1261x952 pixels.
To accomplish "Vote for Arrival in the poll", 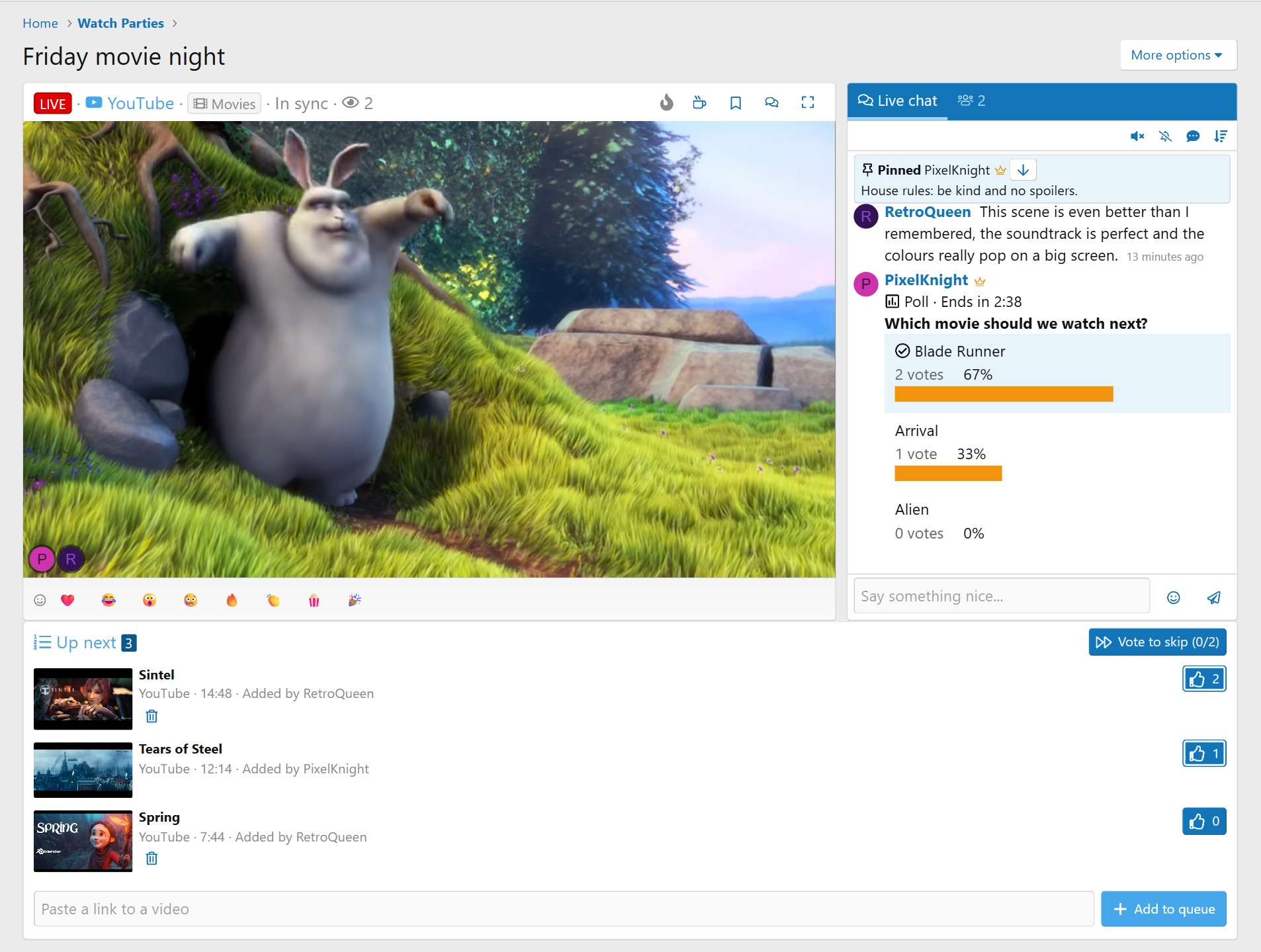I will click(1057, 453).
